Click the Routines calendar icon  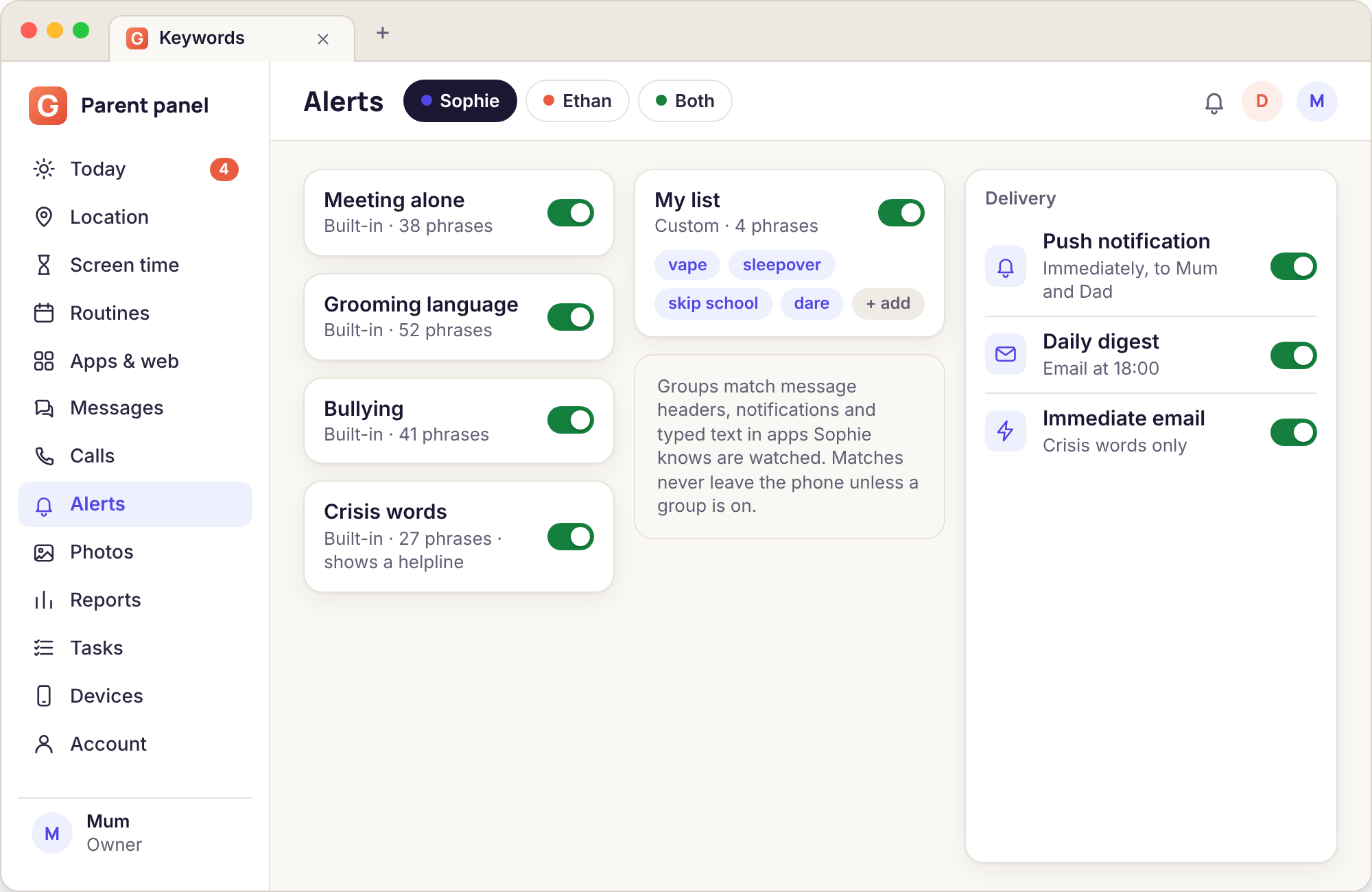coord(44,313)
